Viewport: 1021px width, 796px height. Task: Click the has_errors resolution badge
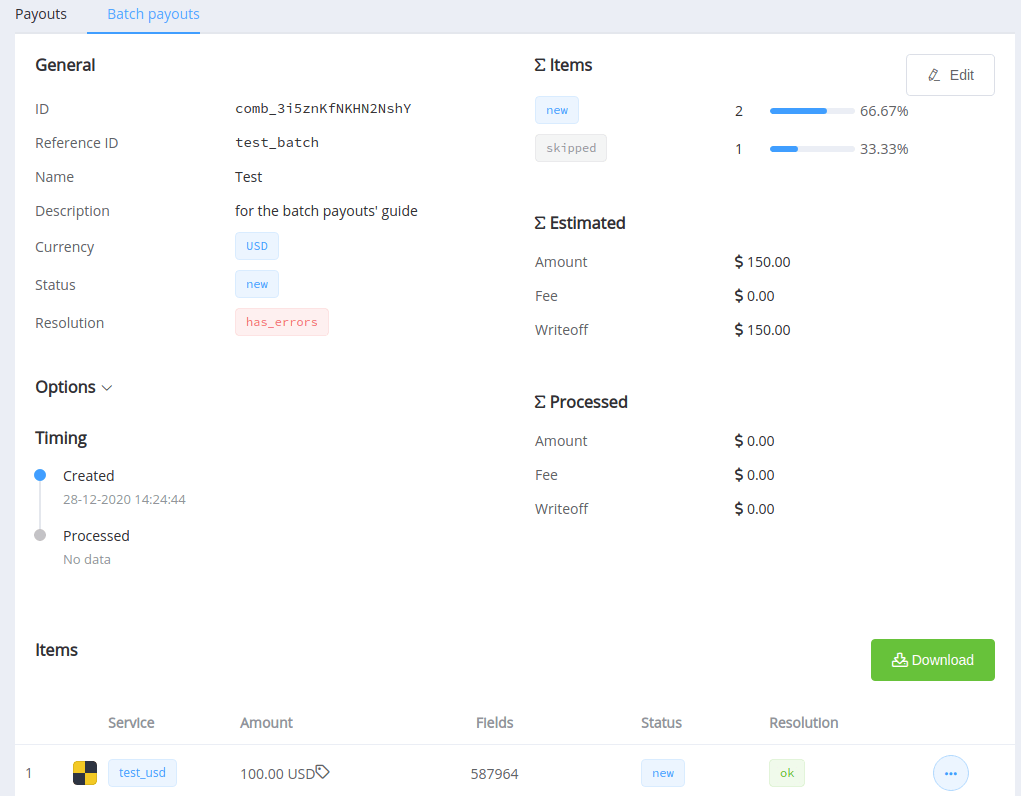(282, 322)
